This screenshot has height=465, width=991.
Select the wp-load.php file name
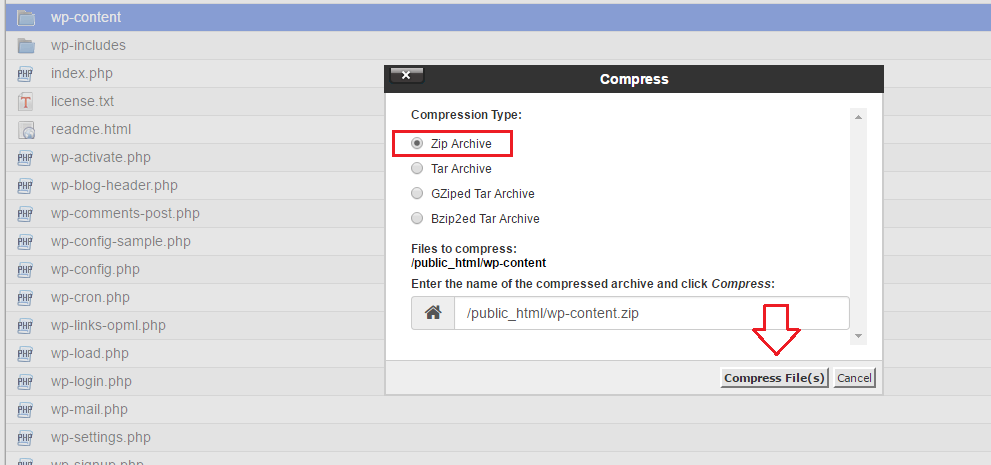pos(90,354)
